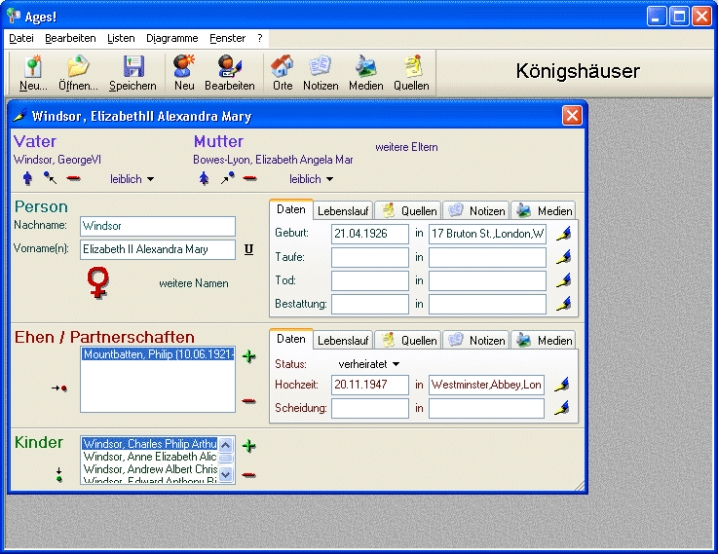Click the green plus to add partnership

click(x=249, y=357)
